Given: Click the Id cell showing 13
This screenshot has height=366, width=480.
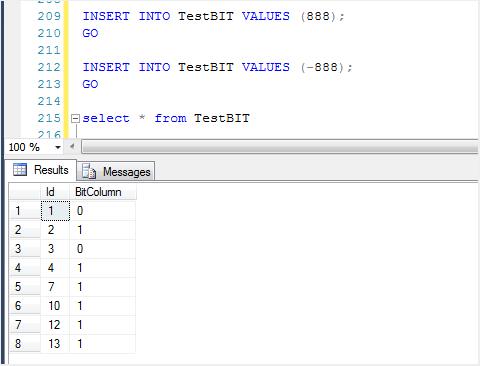Looking at the screenshot, I should coord(55,344).
